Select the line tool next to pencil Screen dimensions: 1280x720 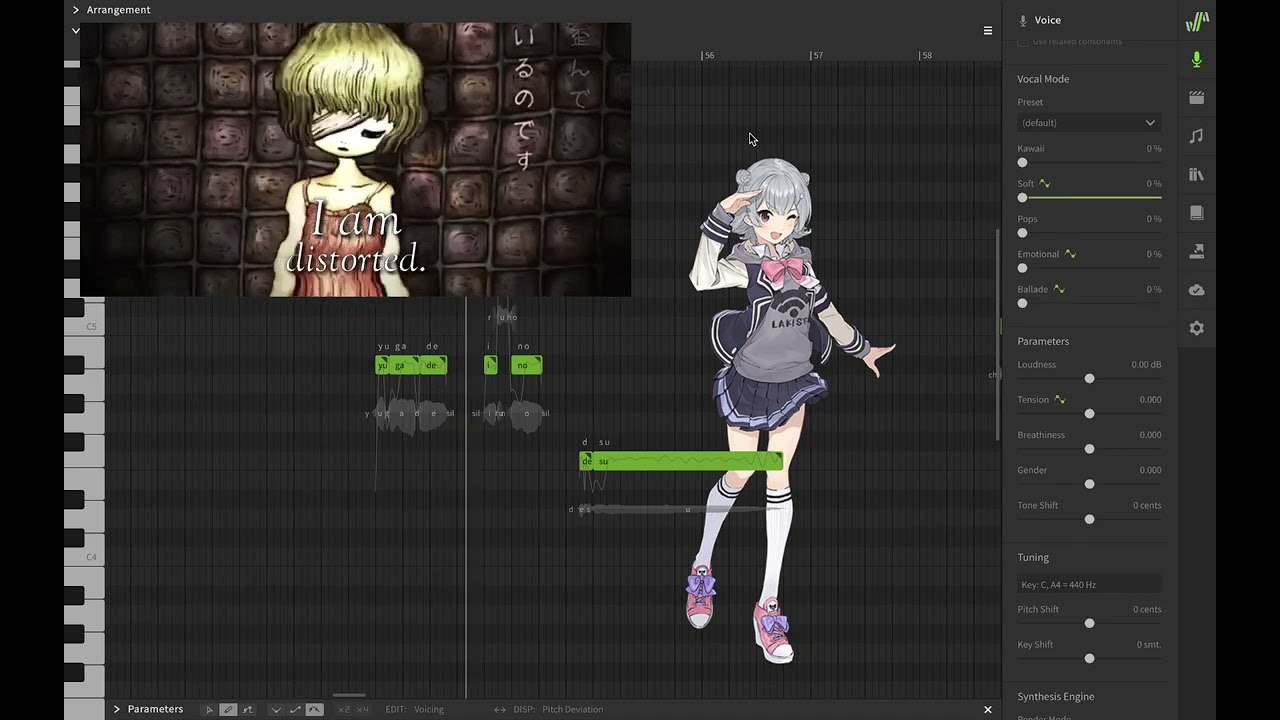pyautogui.click(x=247, y=709)
